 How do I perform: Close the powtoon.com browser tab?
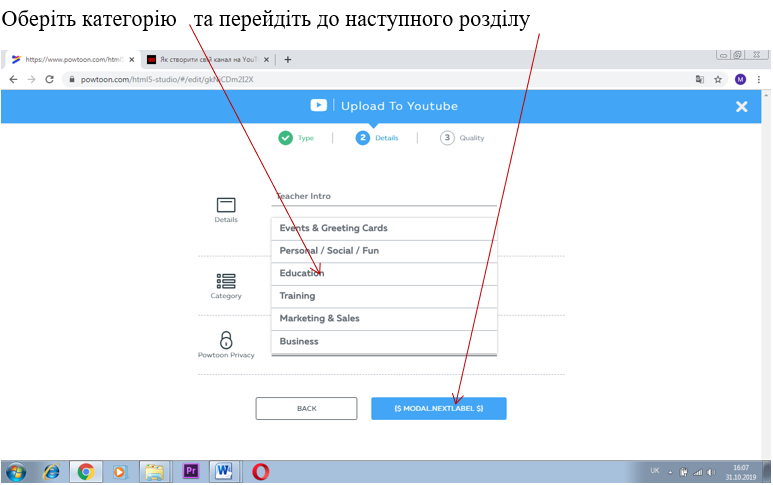[x=132, y=60]
